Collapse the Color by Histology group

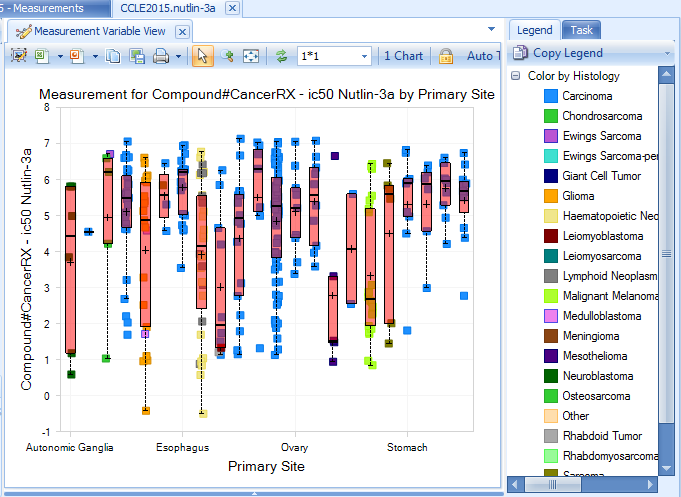[516, 76]
